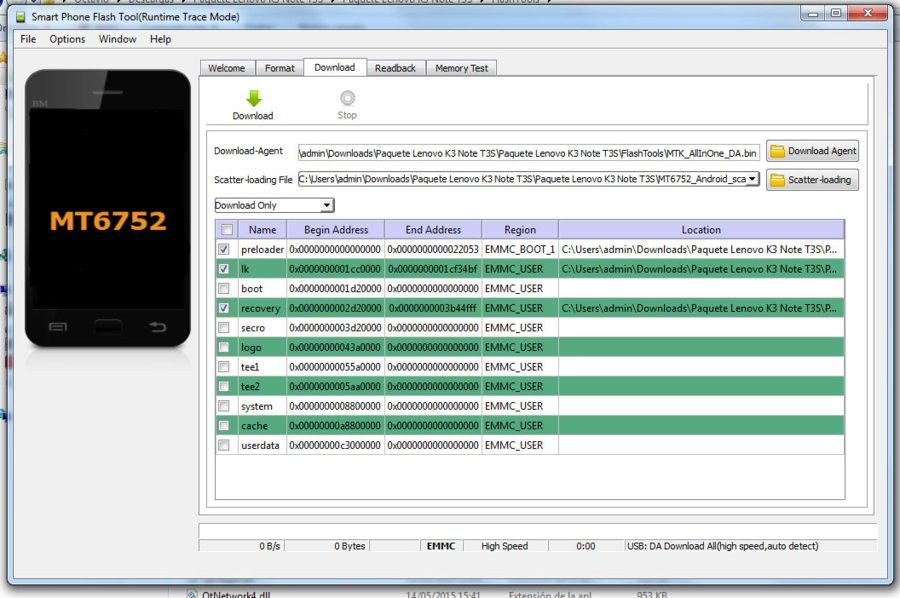Click the Stop circle icon
Image resolution: width=900 pixels, height=598 pixels.
click(x=347, y=98)
